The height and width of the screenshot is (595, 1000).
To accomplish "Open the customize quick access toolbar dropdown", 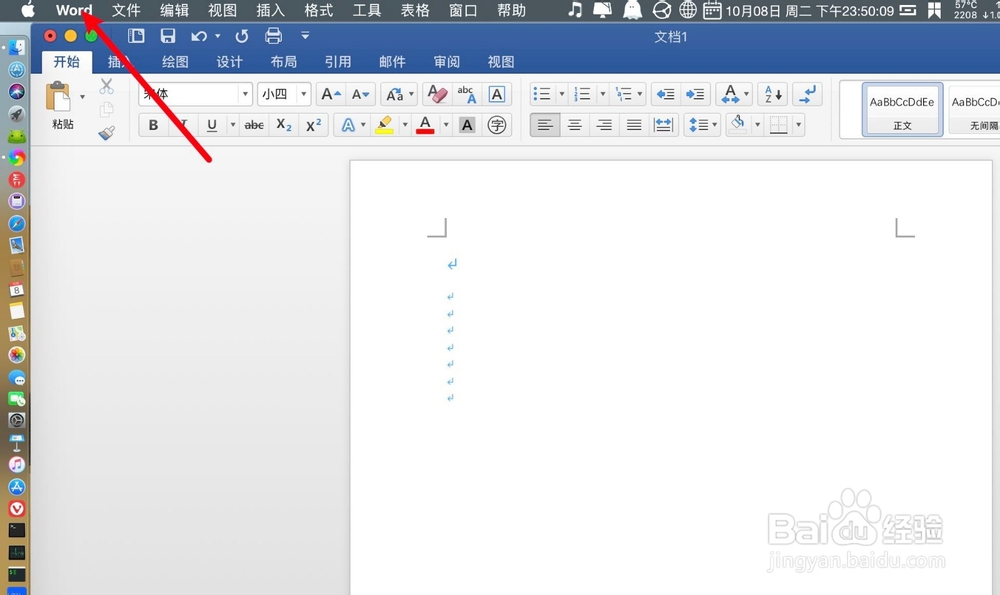I will [x=305, y=36].
